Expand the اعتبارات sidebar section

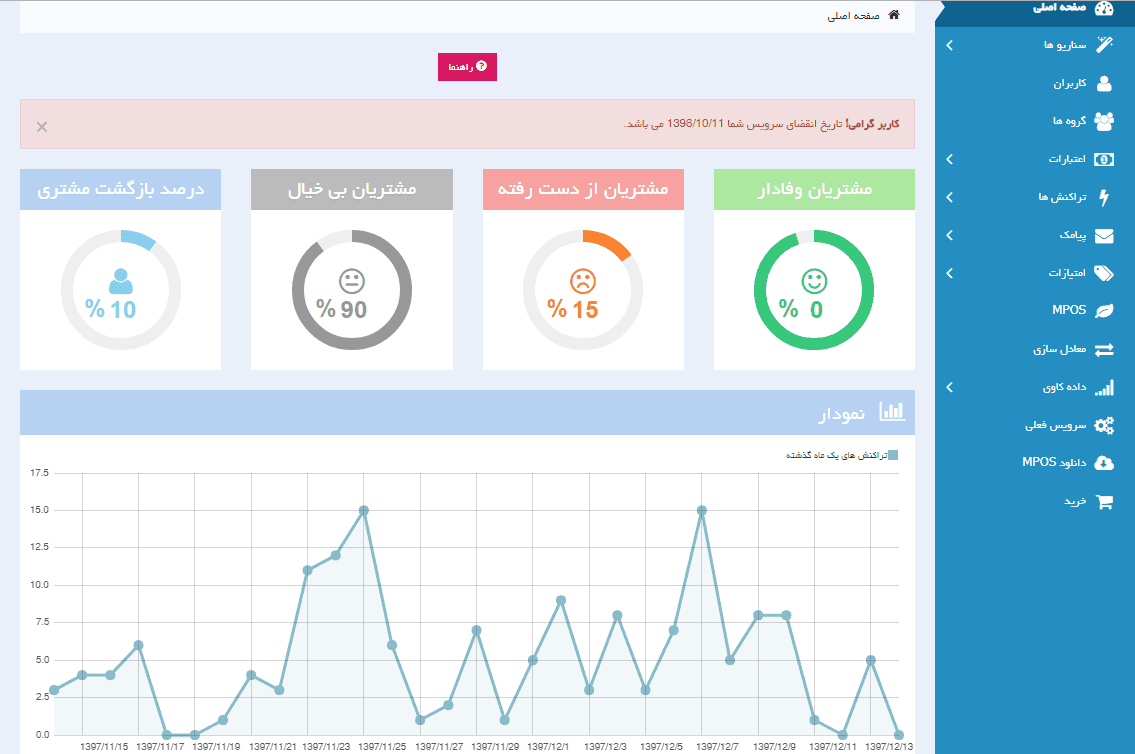1050,159
